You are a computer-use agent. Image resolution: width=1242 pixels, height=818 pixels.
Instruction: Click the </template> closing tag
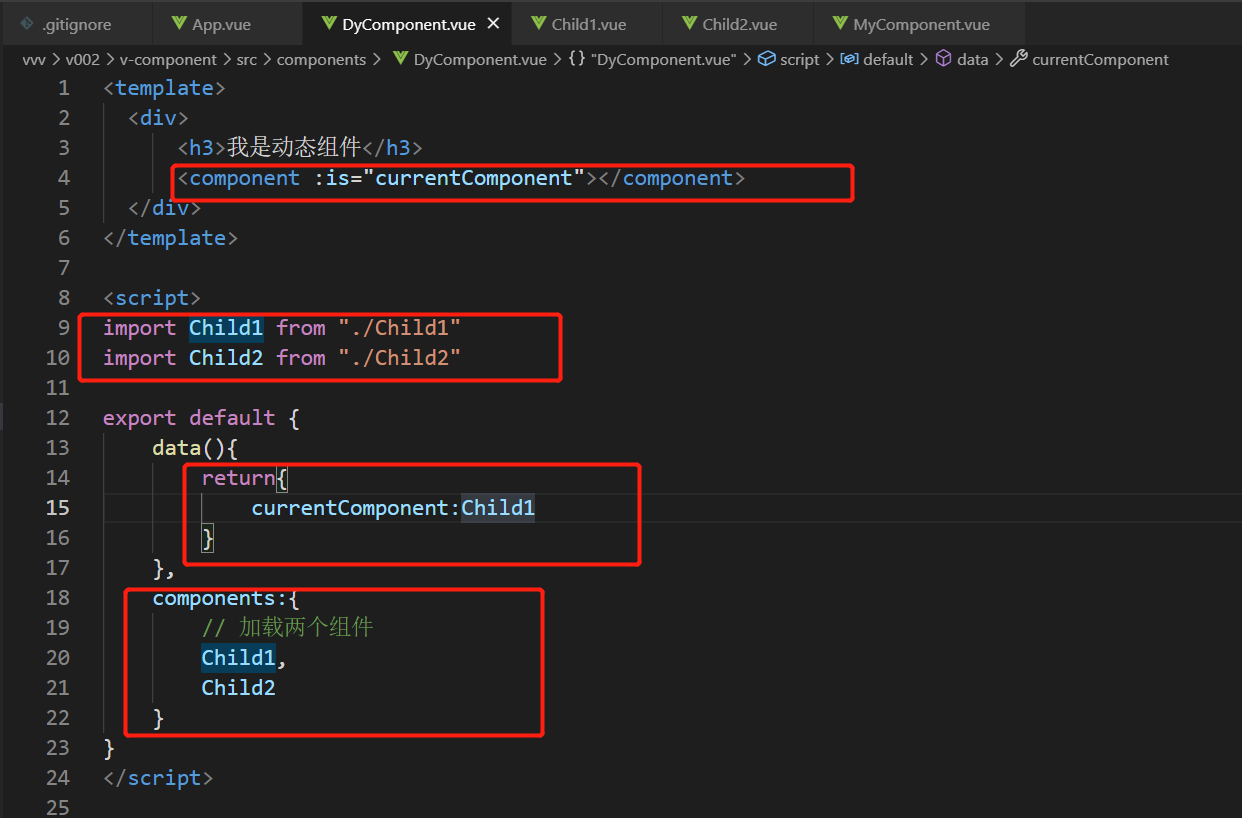[170, 238]
